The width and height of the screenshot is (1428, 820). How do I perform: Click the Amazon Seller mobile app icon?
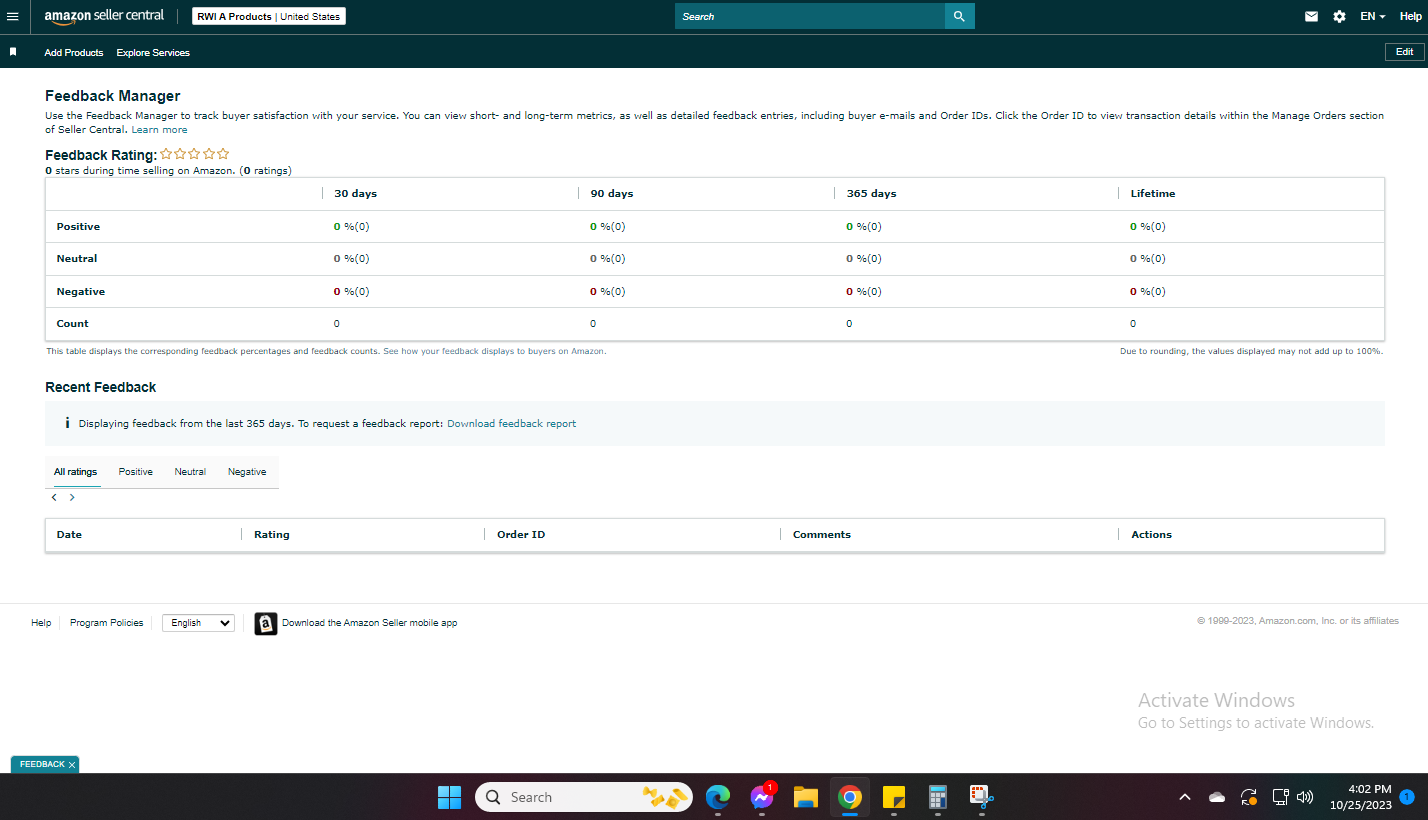(x=265, y=623)
